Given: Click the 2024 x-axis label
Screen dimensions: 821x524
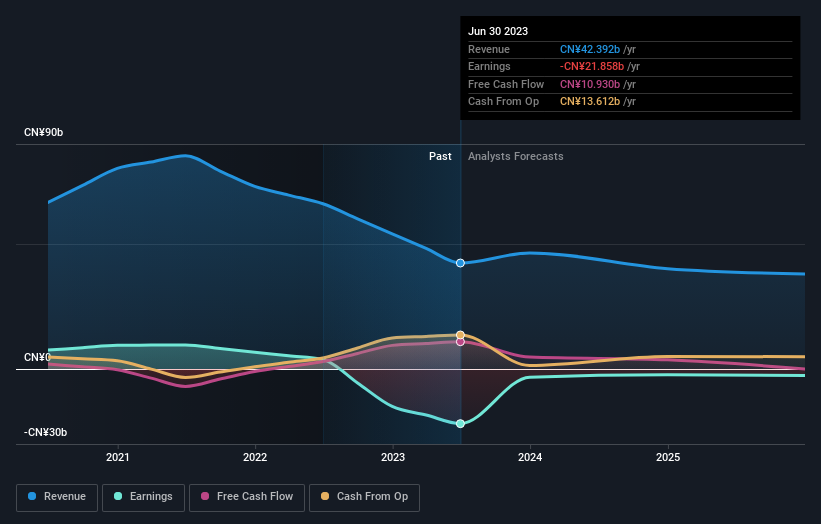Looking at the screenshot, I should [530, 457].
